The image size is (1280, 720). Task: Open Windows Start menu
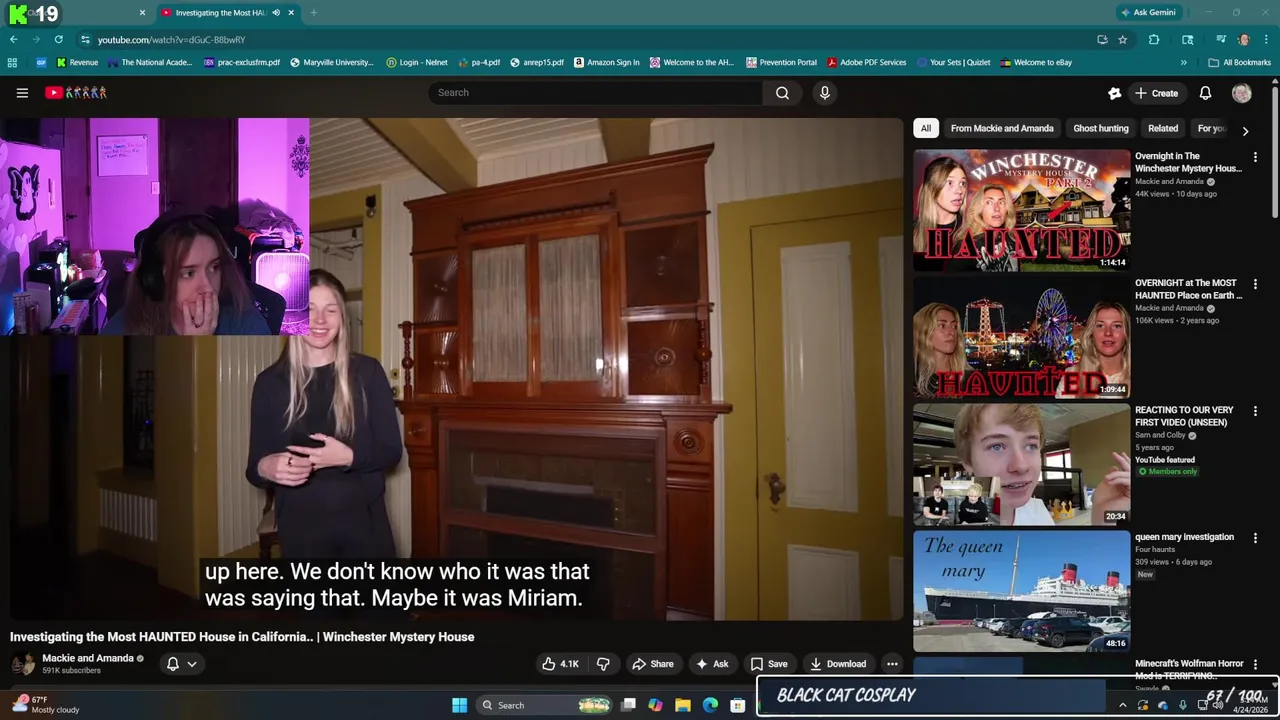tap(459, 705)
